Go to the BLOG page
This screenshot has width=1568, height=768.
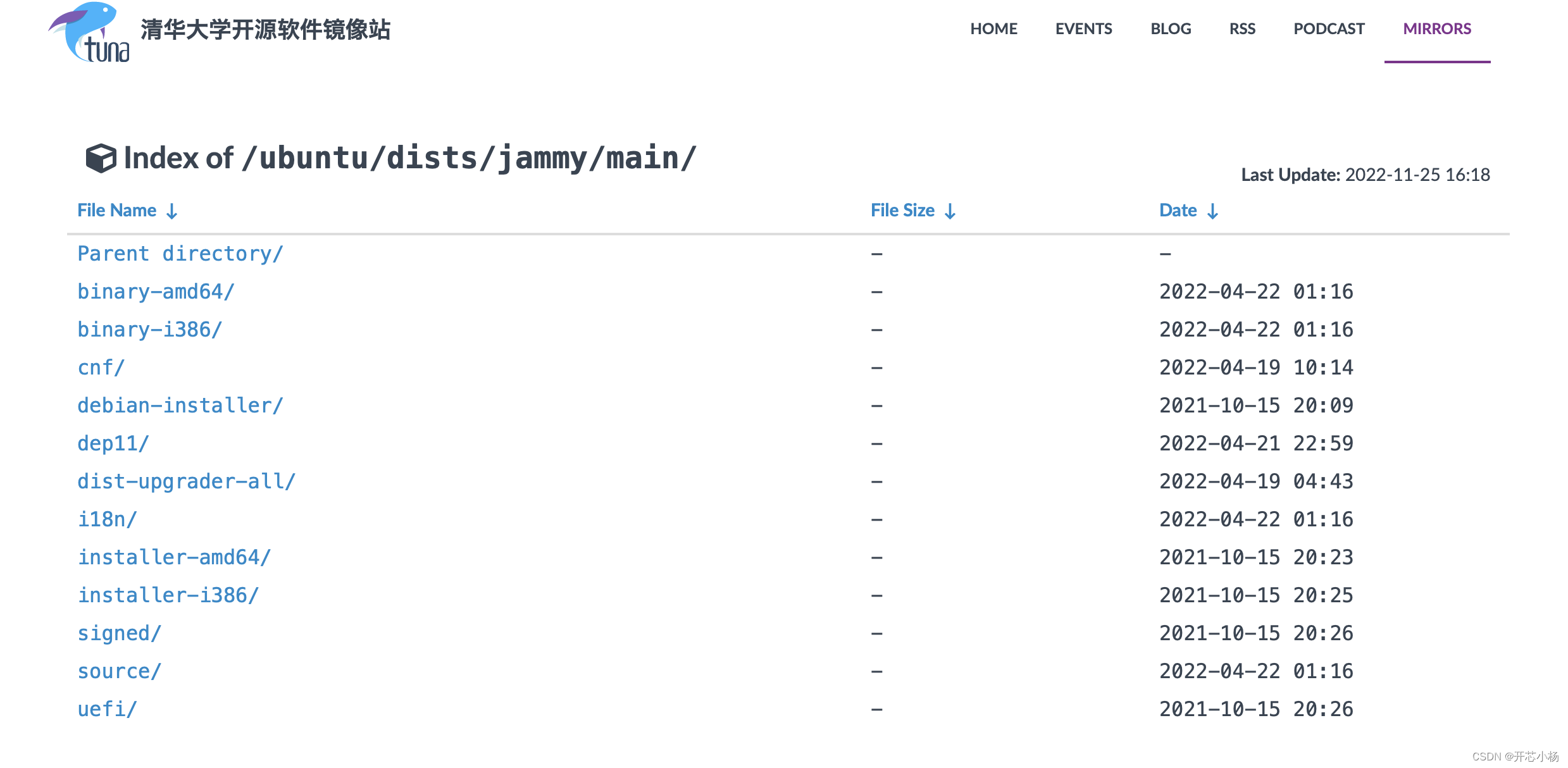1171,29
